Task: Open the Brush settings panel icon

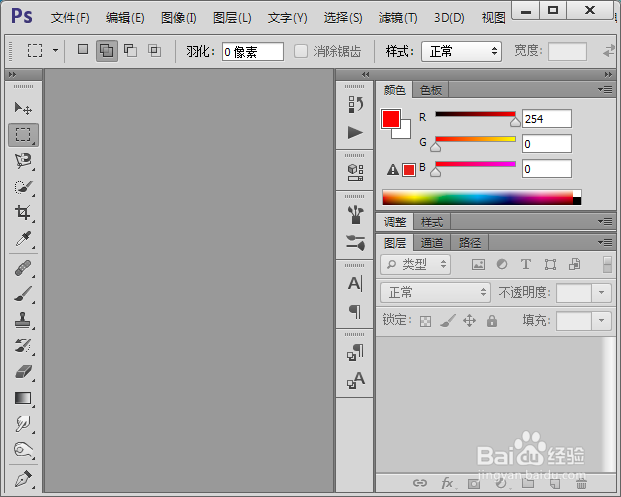Action: click(355, 242)
